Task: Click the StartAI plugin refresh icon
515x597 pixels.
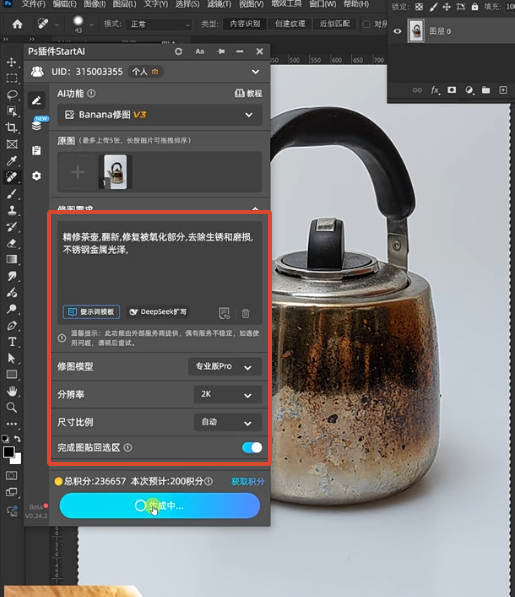Action: pos(178,51)
